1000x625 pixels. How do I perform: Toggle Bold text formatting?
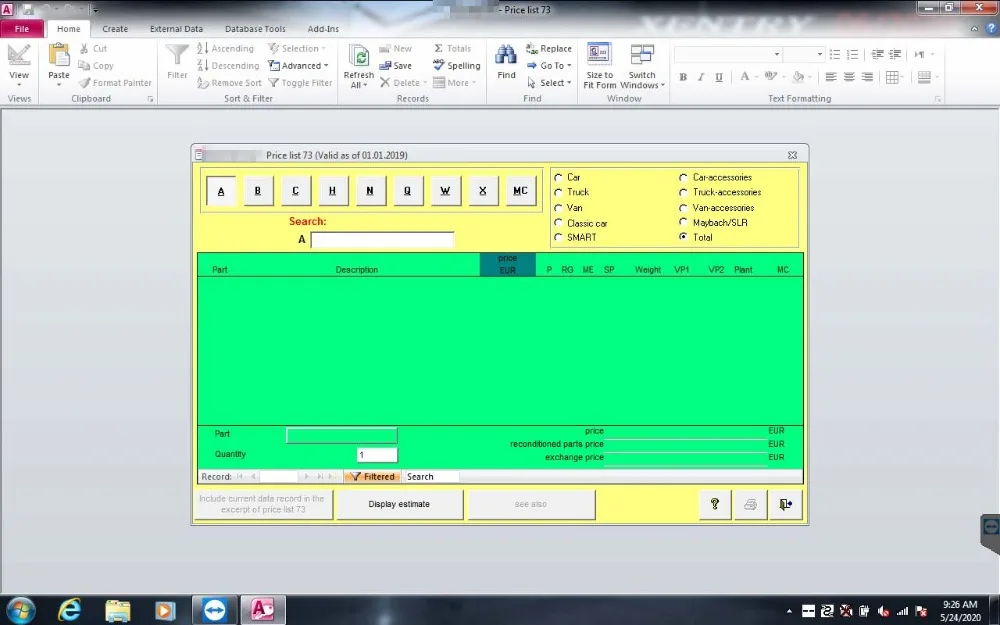(683, 77)
